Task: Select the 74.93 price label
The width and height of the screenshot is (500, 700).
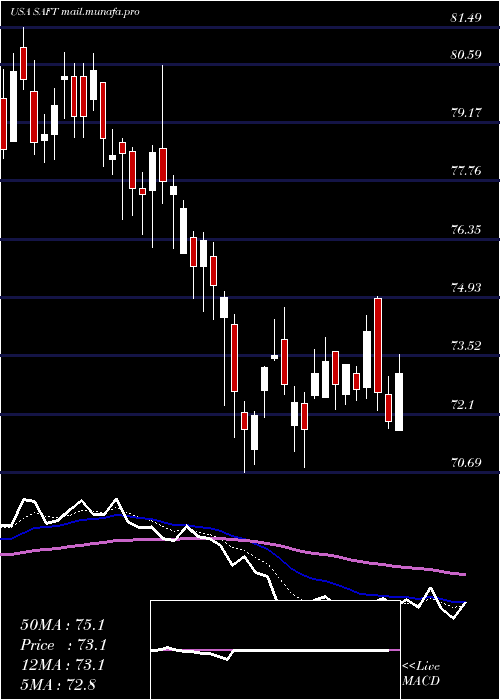Action: coord(466,288)
